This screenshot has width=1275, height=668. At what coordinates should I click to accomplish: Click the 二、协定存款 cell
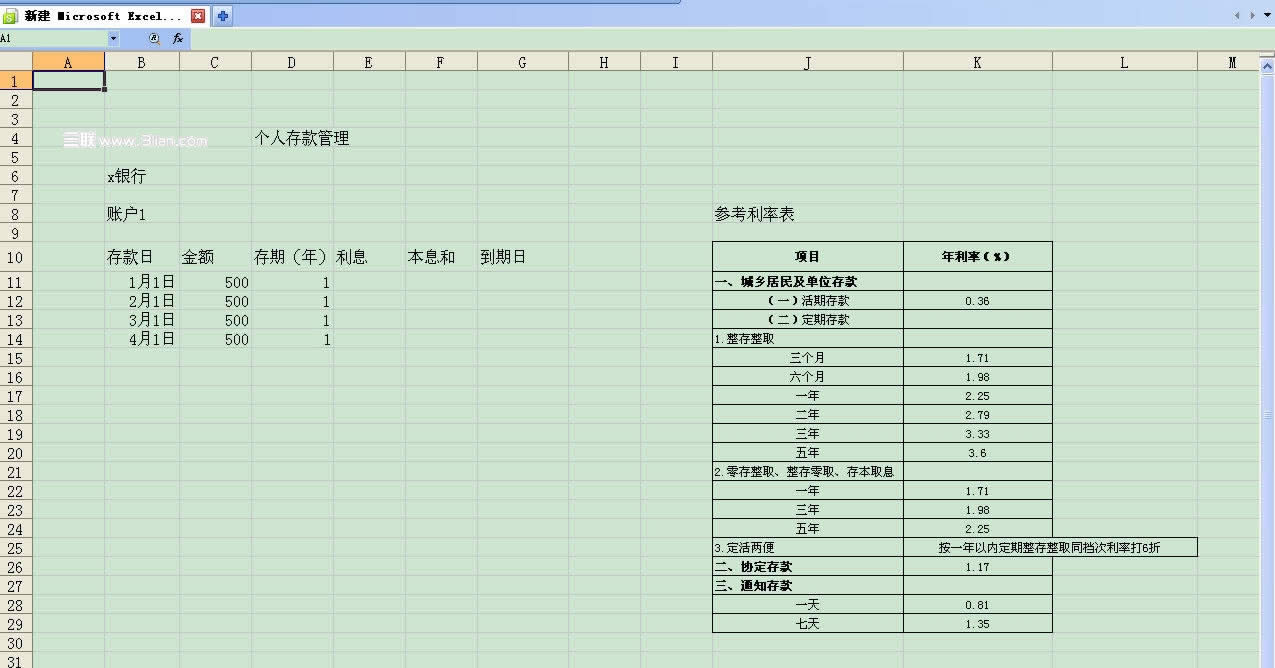[x=808, y=567]
